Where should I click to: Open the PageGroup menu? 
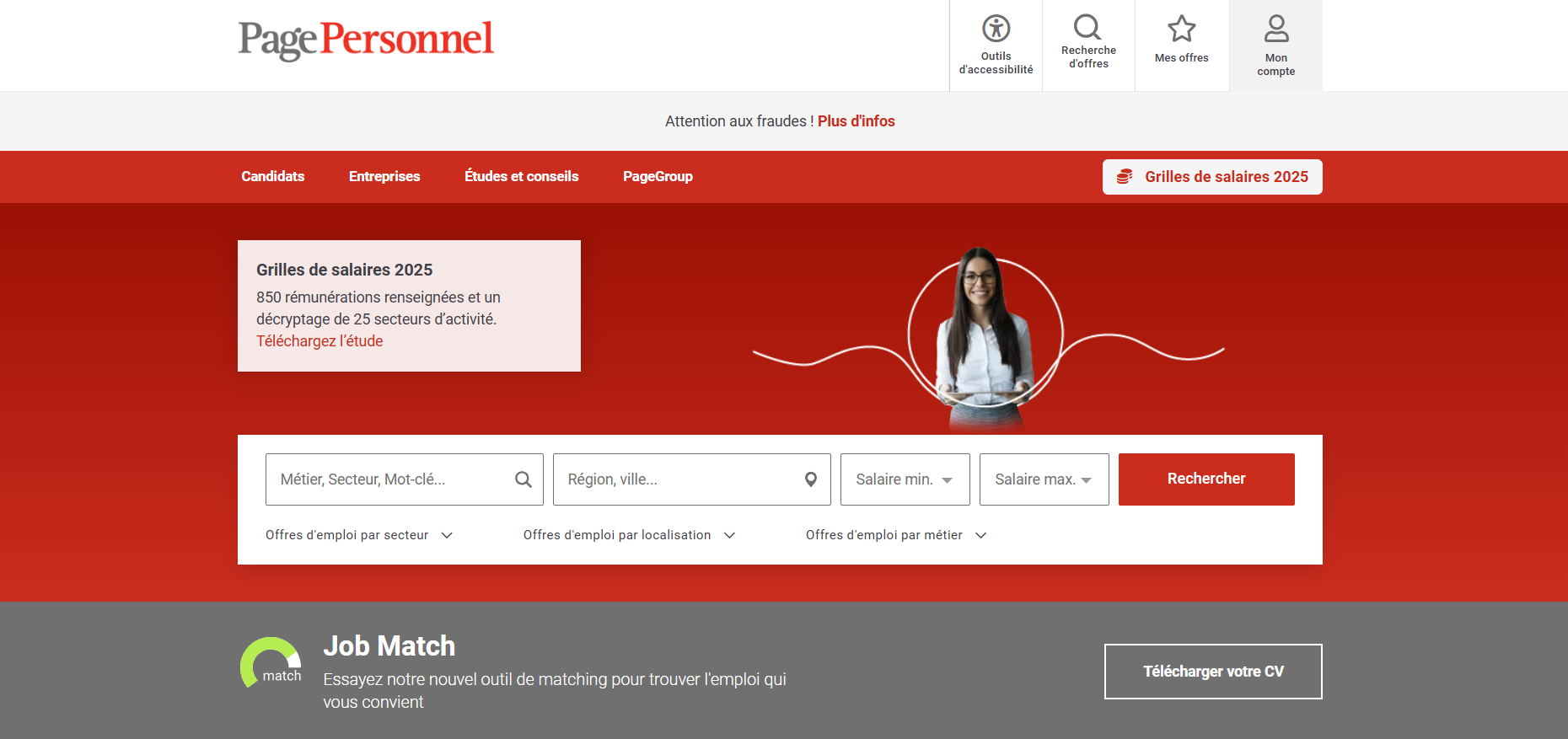click(x=658, y=177)
